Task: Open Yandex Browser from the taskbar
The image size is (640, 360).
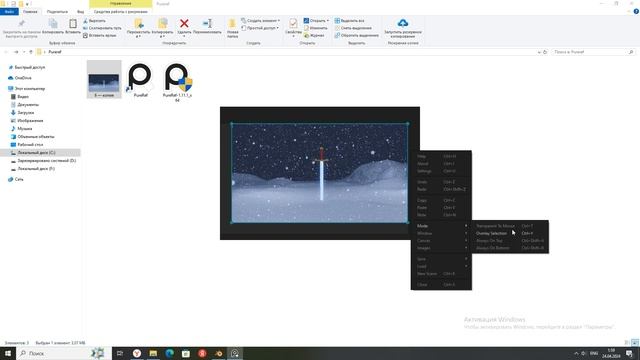Action: click(137, 353)
